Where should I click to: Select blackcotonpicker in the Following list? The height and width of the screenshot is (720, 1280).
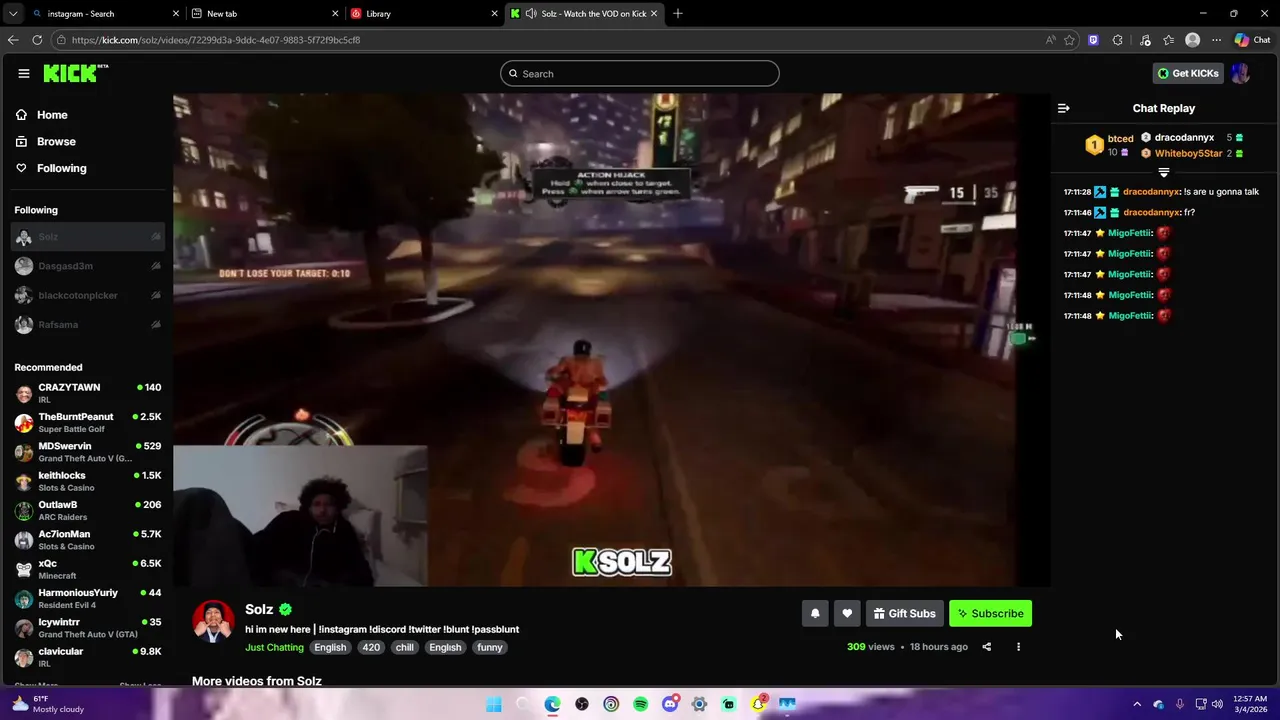tap(88, 295)
